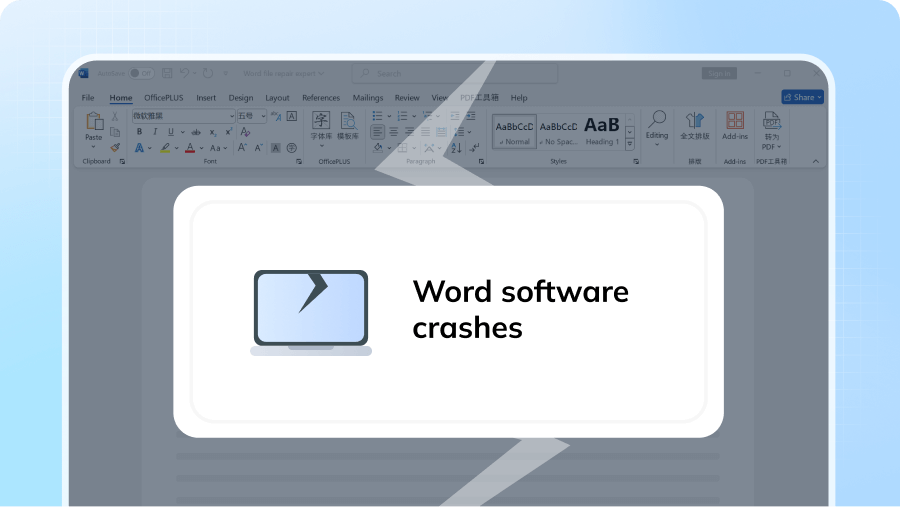
Task: Click the paragraph Shading paint bucket
Action: click(x=378, y=148)
